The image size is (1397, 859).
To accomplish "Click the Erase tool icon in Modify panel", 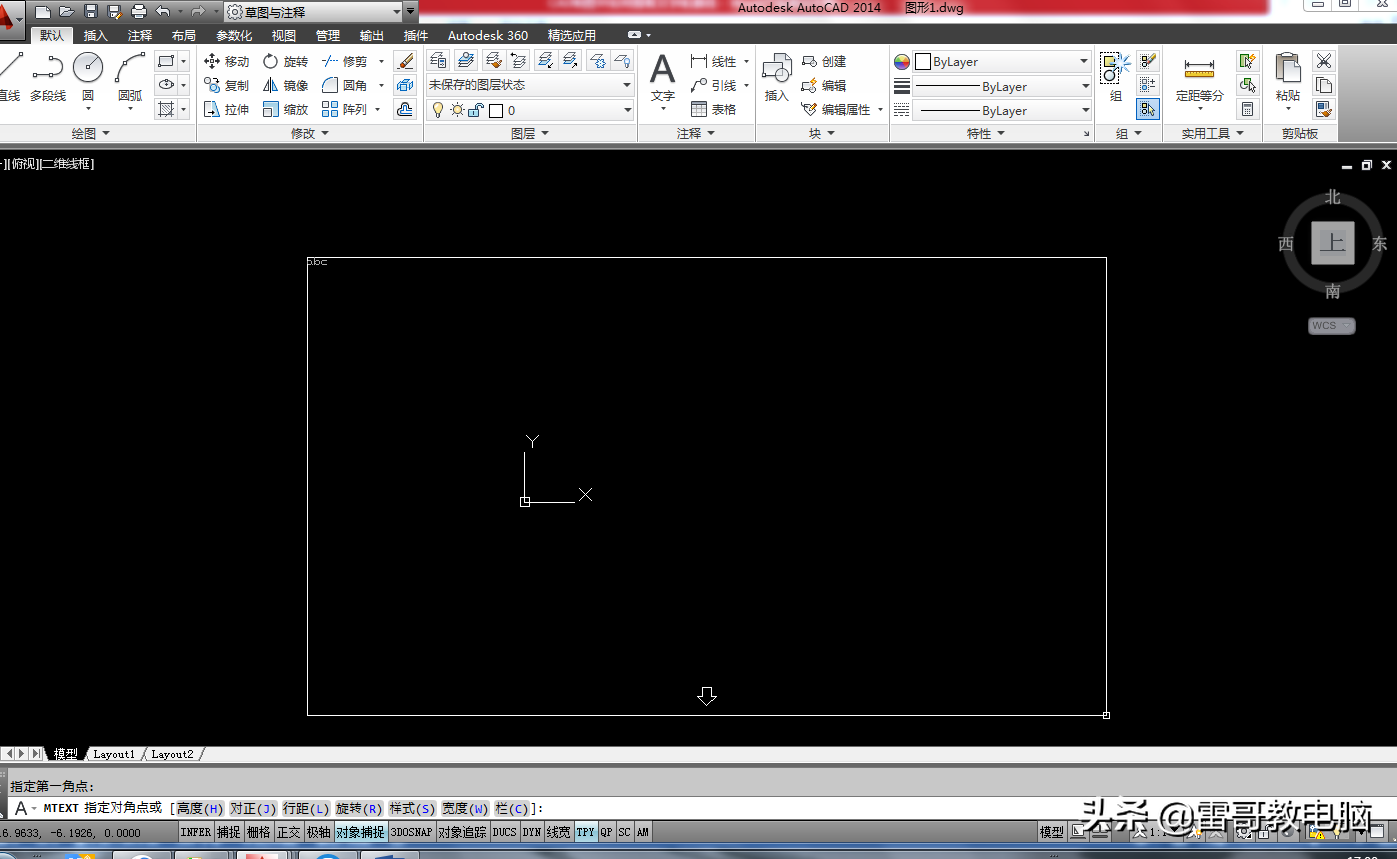I will click(405, 61).
